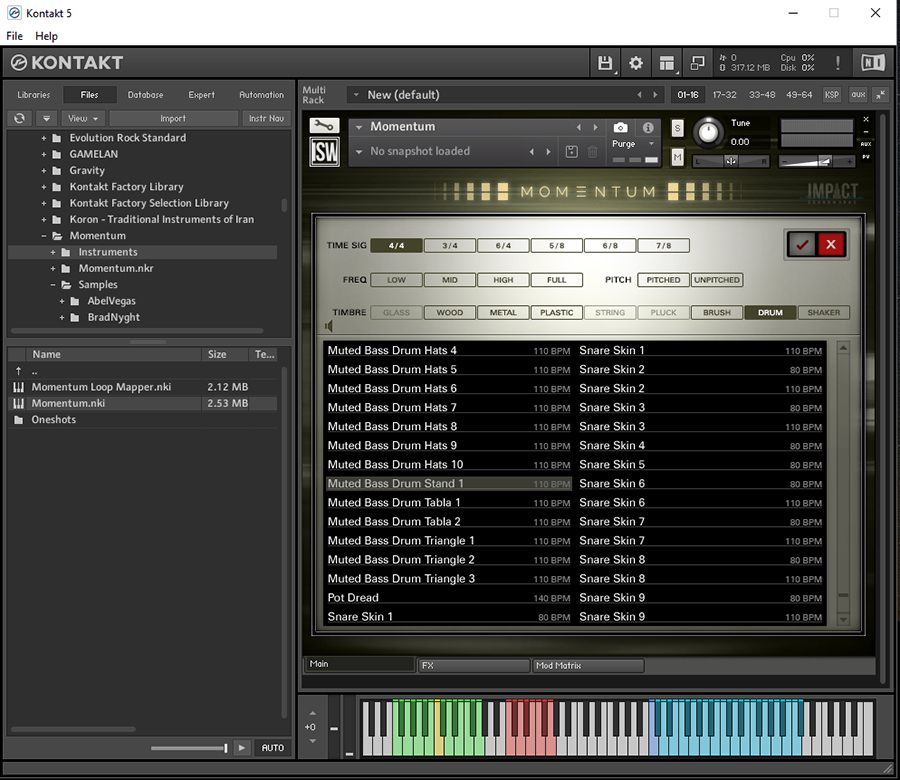Screen dimensions: 900x780
Task: Collapse the Samples folder
Action: tap(53, 285)
